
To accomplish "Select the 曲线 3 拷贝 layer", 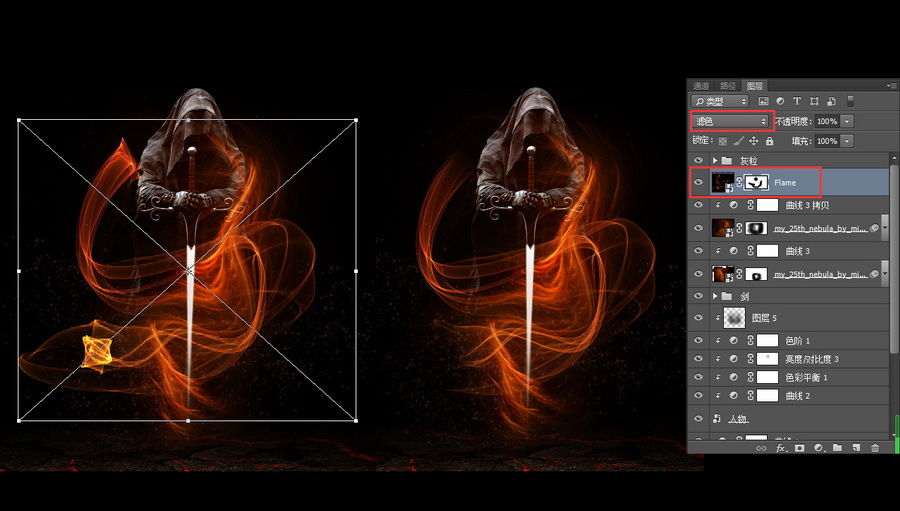I will coord(810,205).
